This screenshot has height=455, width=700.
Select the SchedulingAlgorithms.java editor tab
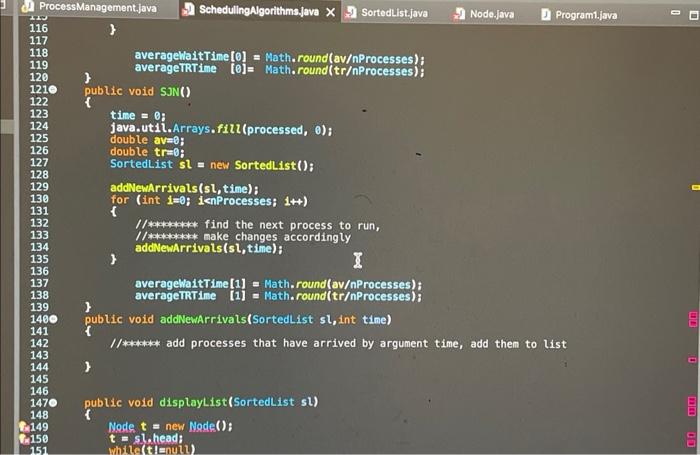coord(259,11)
